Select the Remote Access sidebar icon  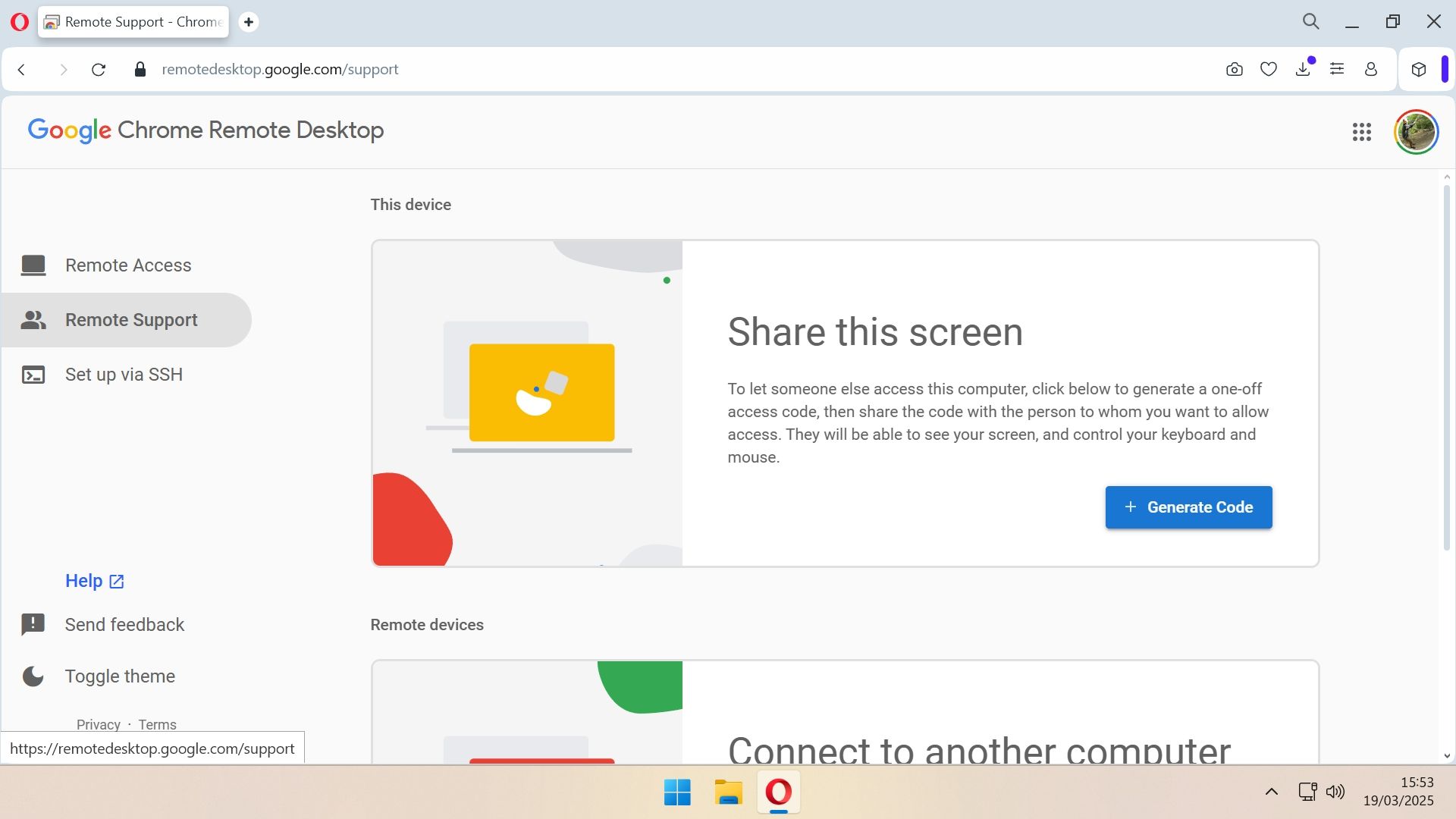[33, 265]
